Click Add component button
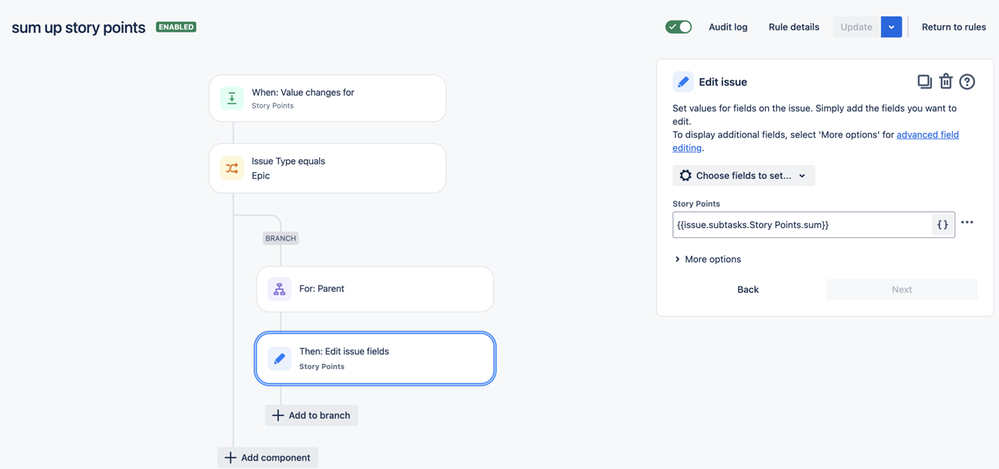 268,458
